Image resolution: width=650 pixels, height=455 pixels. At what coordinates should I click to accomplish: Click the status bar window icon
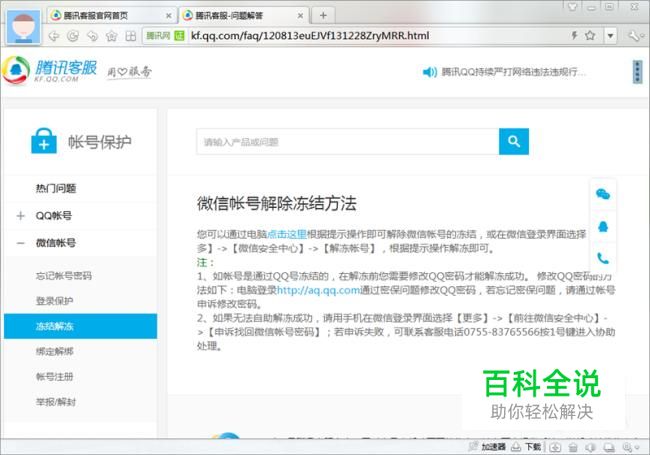(x=609, y=447)
